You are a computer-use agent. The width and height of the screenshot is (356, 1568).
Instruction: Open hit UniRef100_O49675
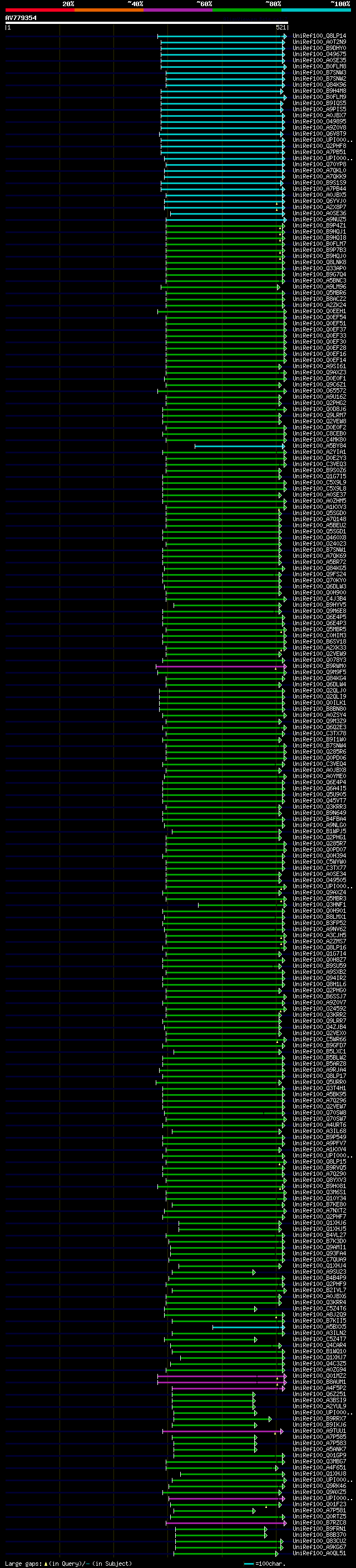[319, 54]
